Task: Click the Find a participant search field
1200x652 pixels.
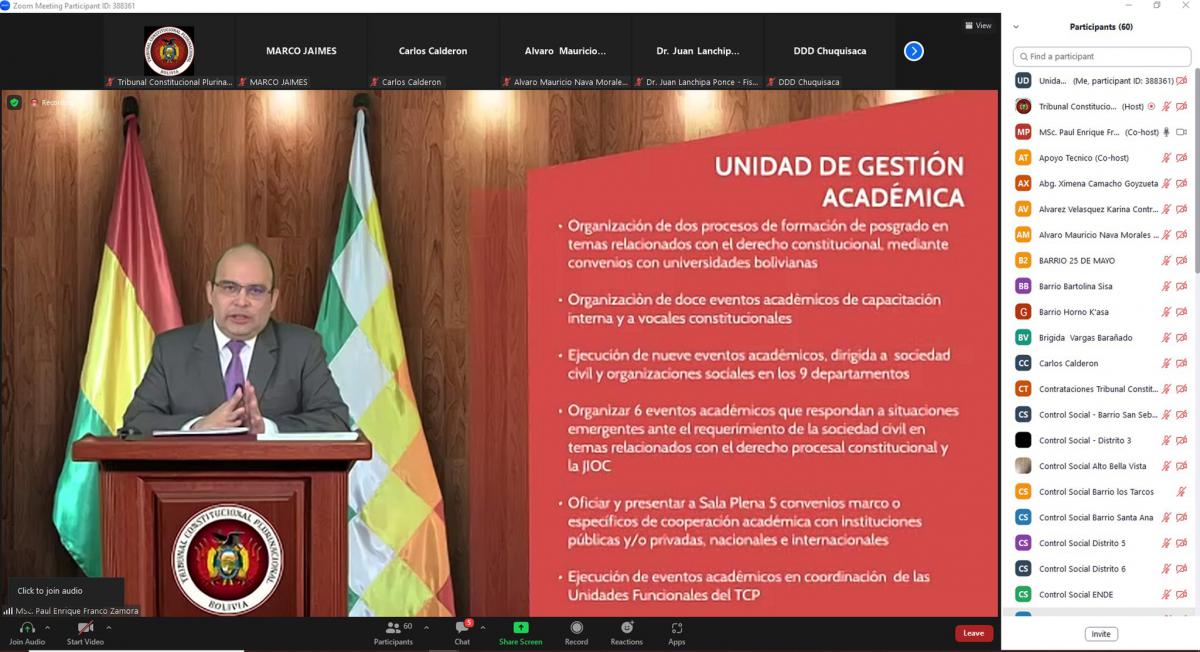Action: pos(1101,57)
